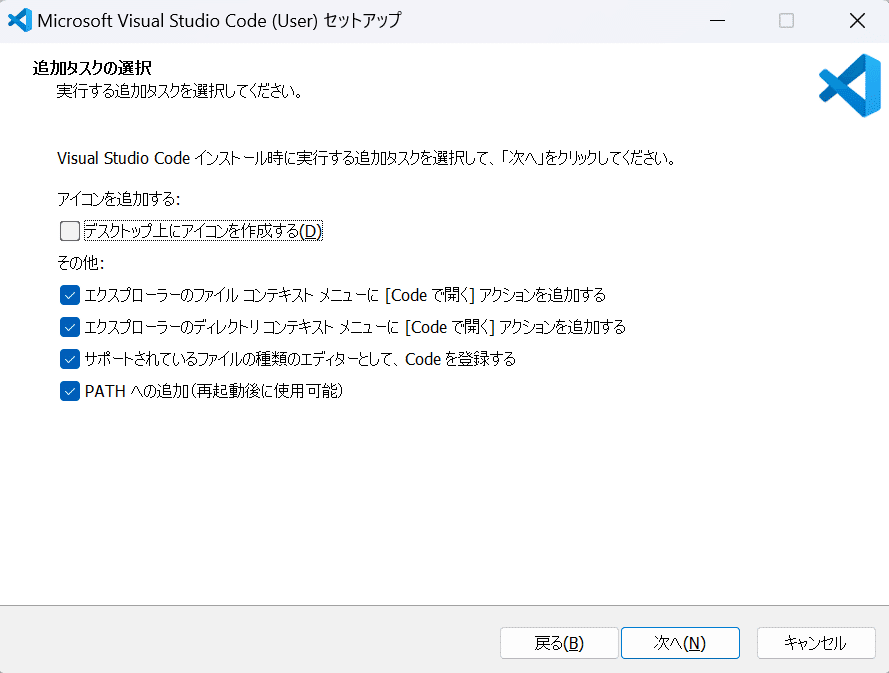Click the 'Microsoft Visual Studio Code (User) セットアップ' title text
This screenshot has width=889, height=673.
tap(205, 20)
